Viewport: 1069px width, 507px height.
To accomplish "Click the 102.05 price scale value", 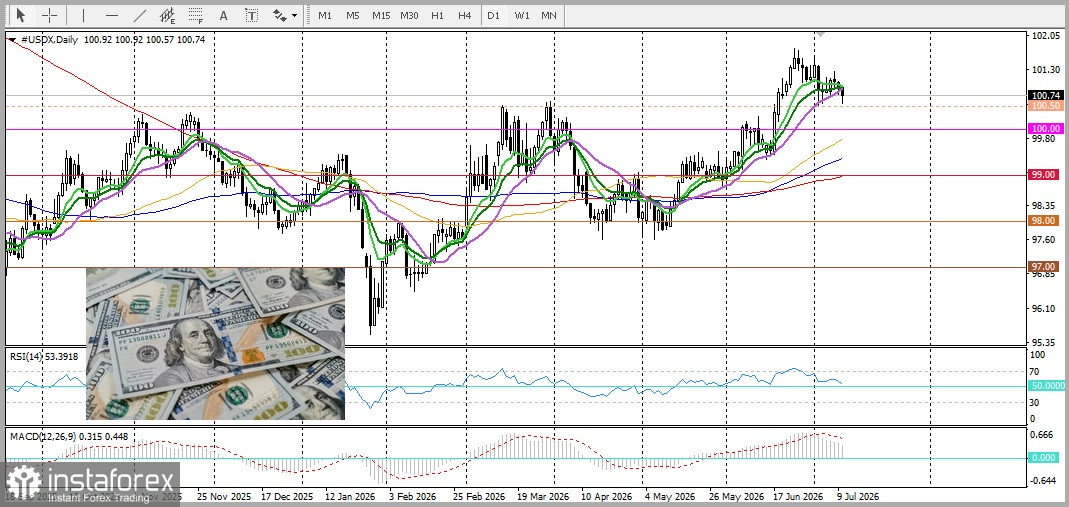I will (1044, 36).
